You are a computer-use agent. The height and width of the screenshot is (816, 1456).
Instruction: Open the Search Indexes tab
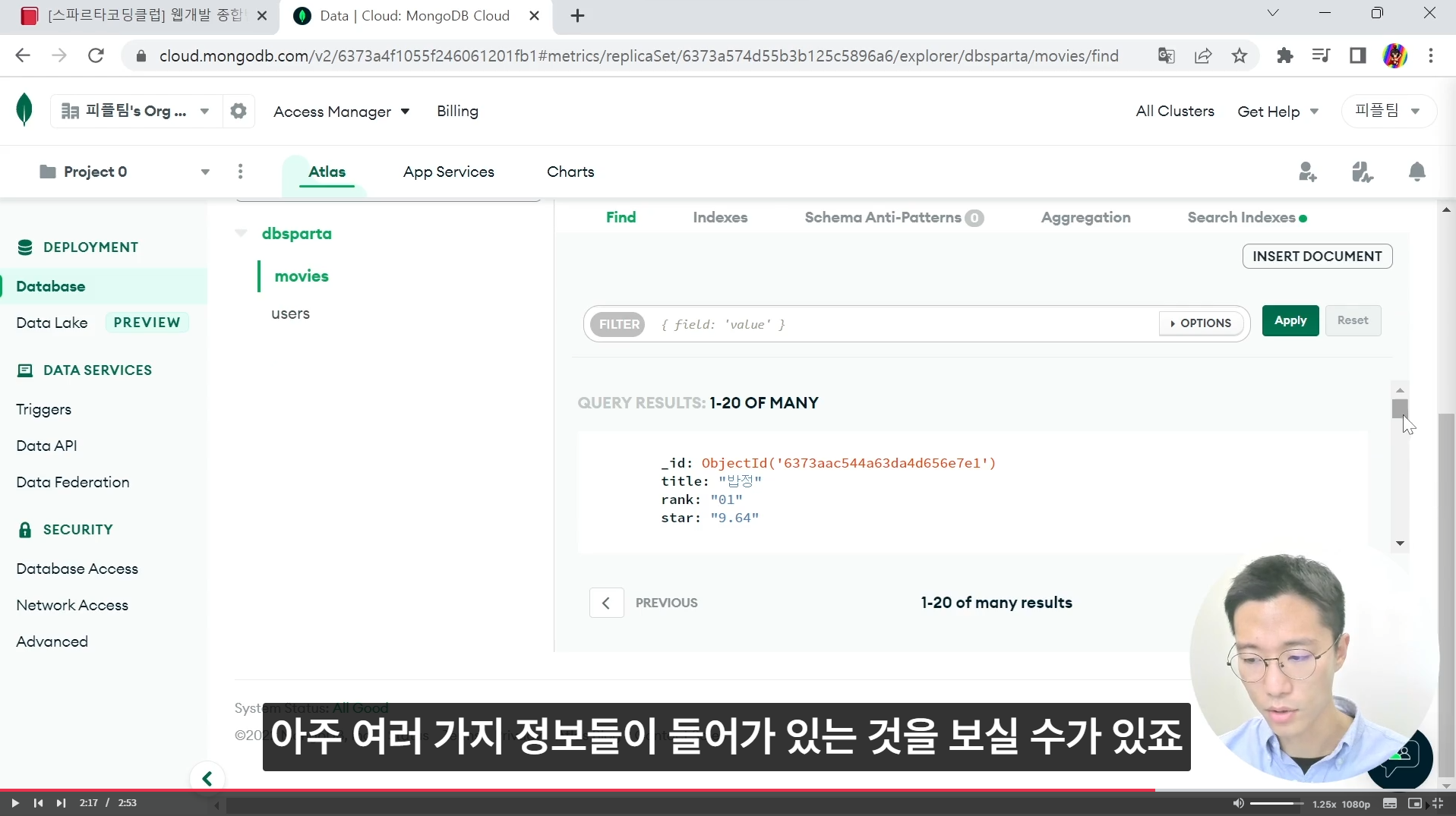1247,217
